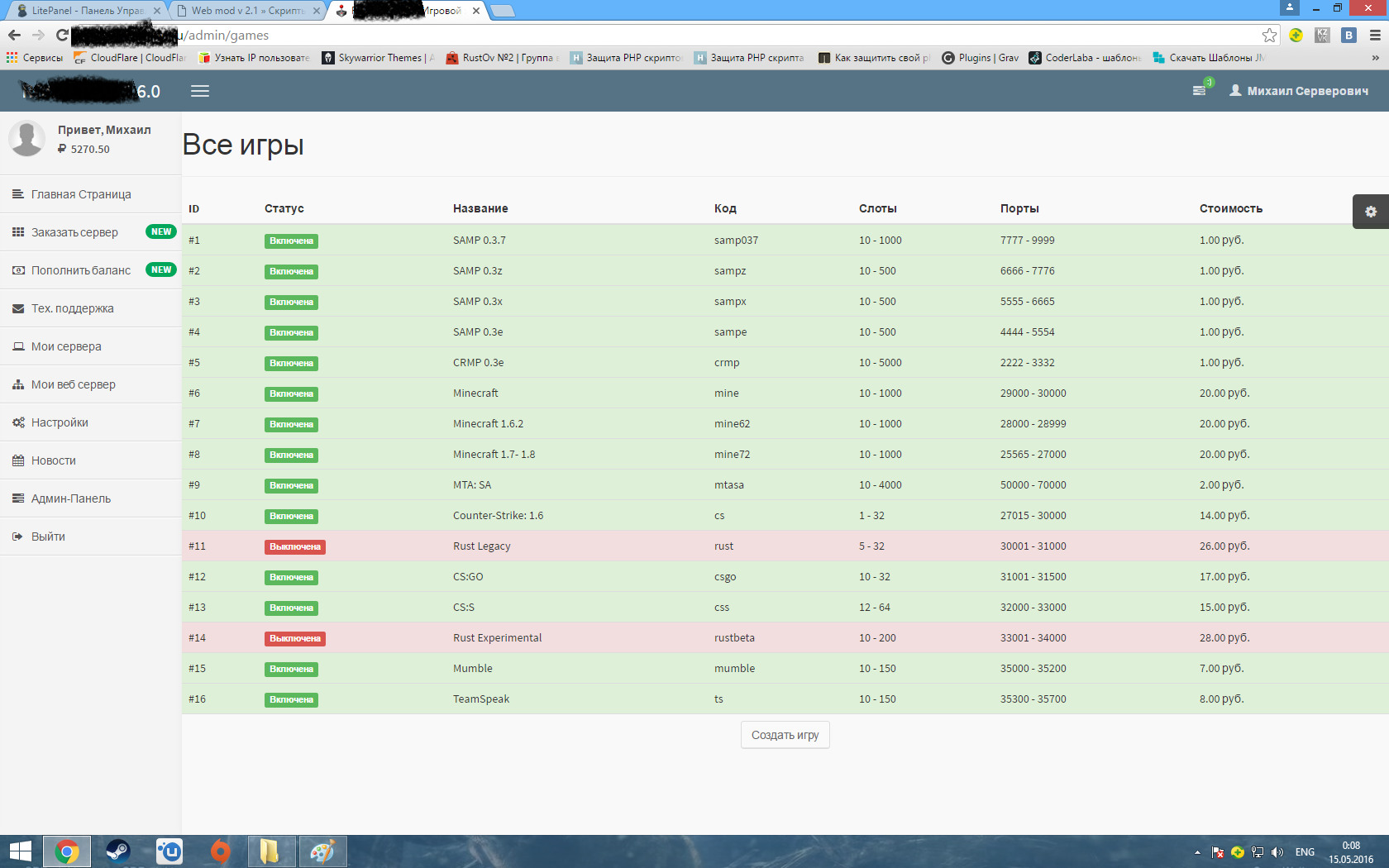
Task: Click the Выключена badge for Rust Legacy
Action: (x=295, y=547)
